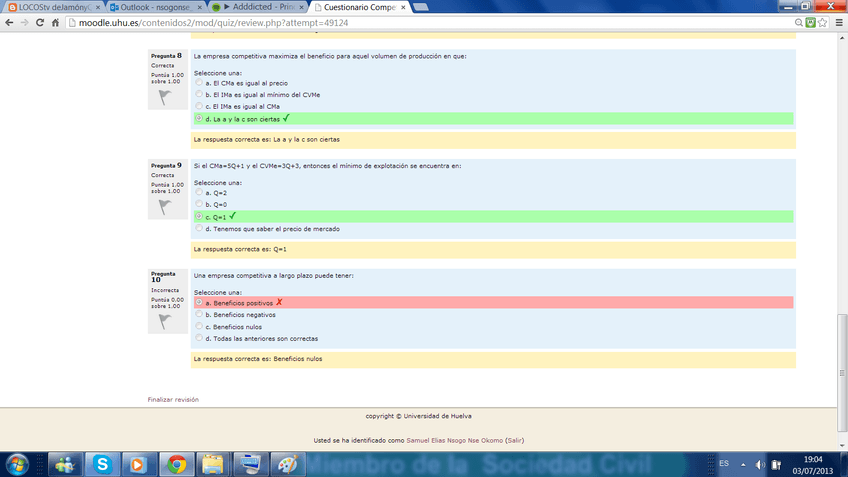The image size is (848, 477).
Task: Click the flag icon for question 10
Action: 163,321
